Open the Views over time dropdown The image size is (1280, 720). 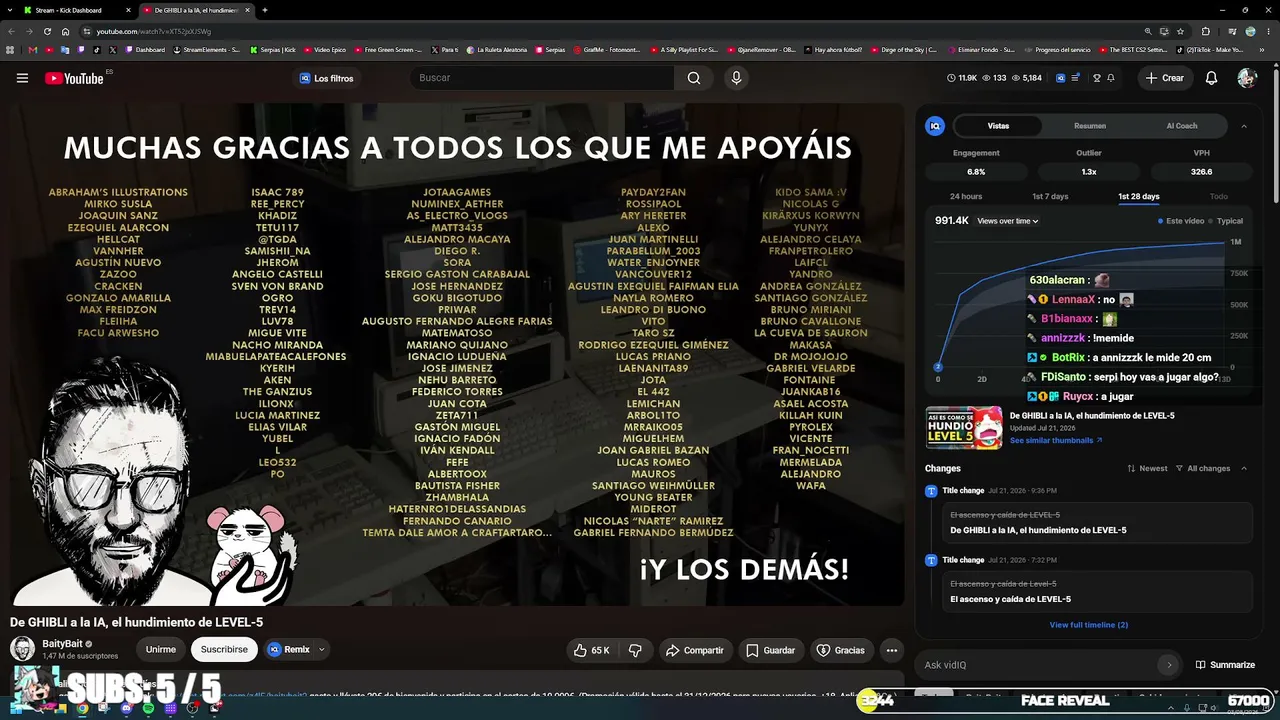1007,221
